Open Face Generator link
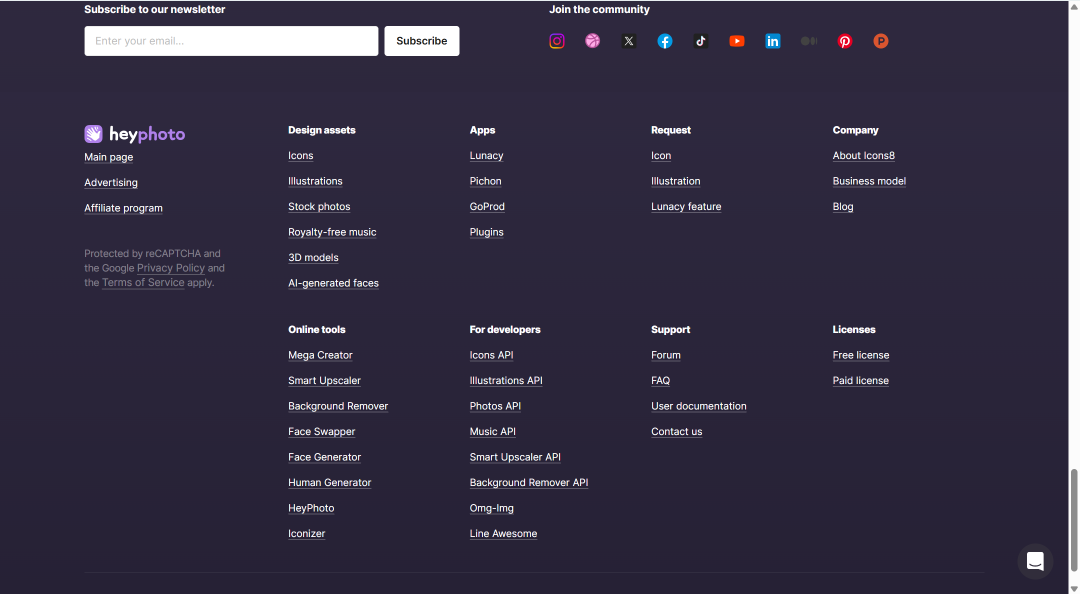This screenshot has height=594, width=1080. 324,458
